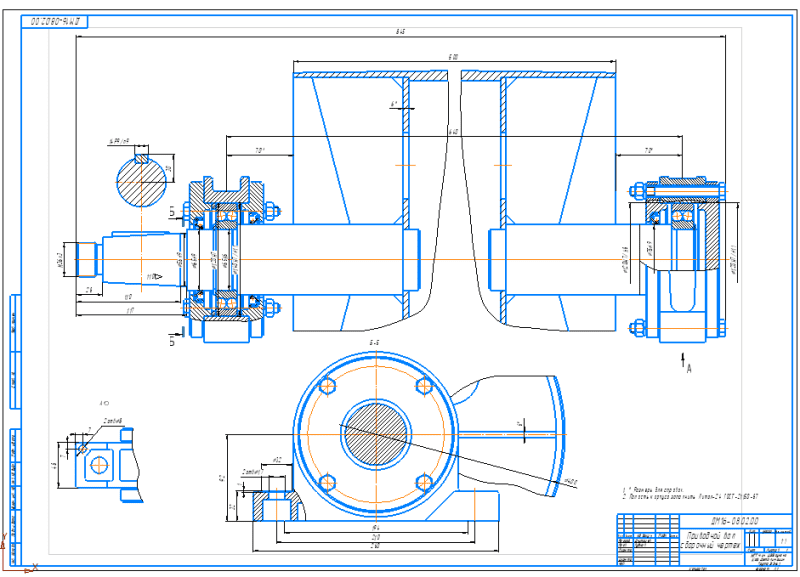Click the drum length dimension above the drum
Image resolution: width=800 pixels, height=577 pixels.
pyautogui.click(x=454, y=57)
